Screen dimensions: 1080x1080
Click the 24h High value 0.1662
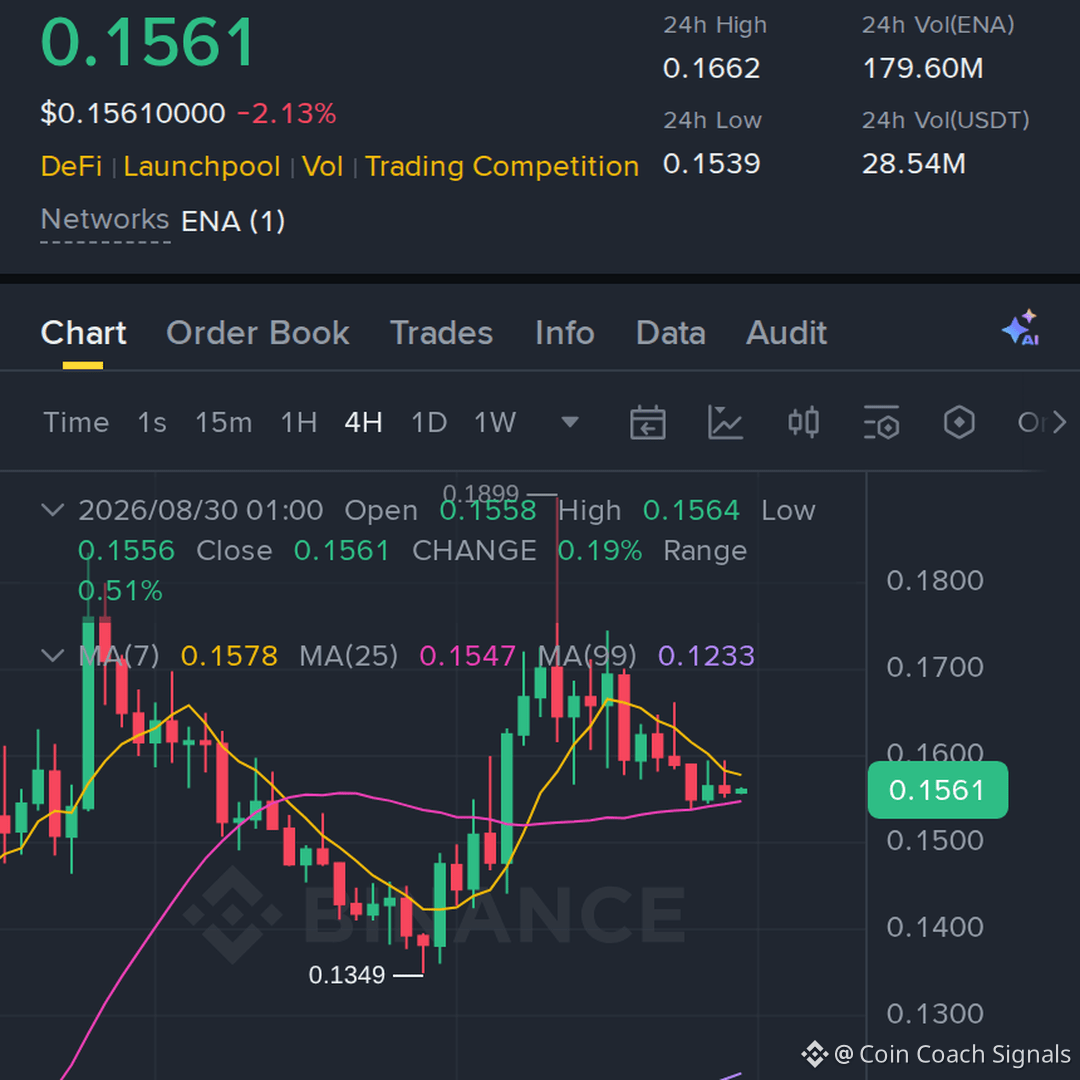[712, 68]
